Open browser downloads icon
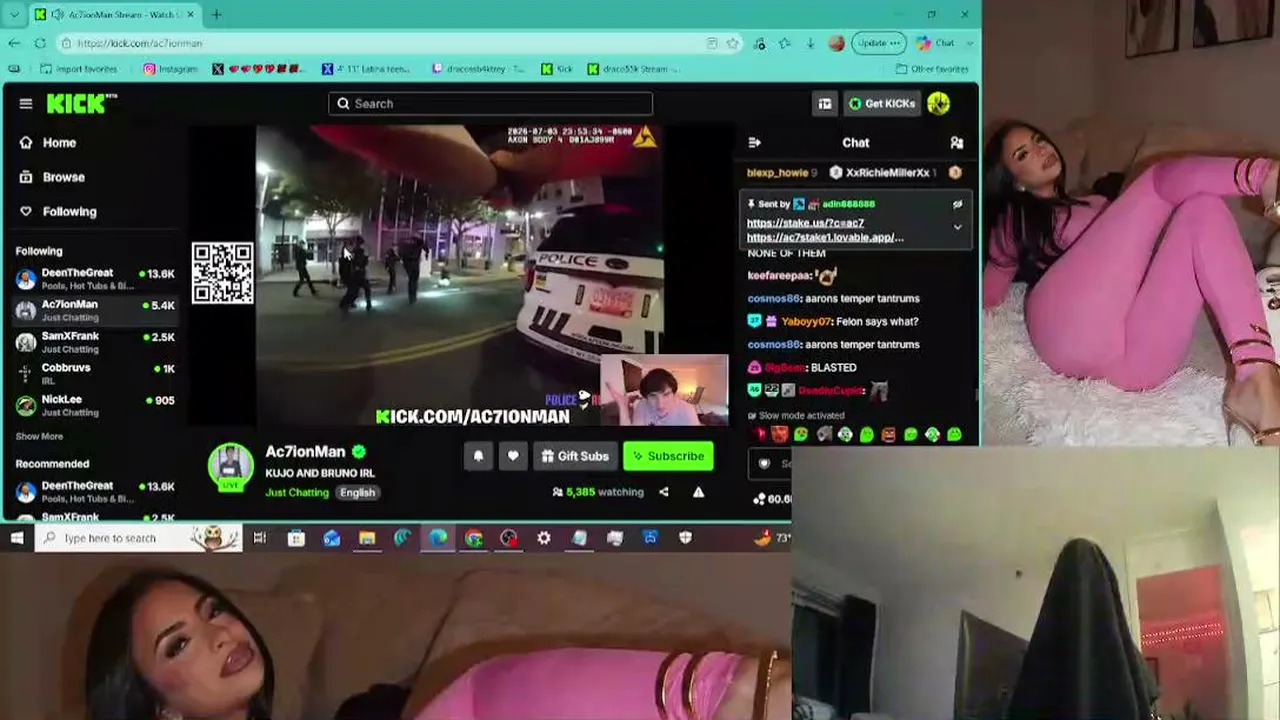The height and width of the screenshot is (720, 1280). tap(810, 43)
